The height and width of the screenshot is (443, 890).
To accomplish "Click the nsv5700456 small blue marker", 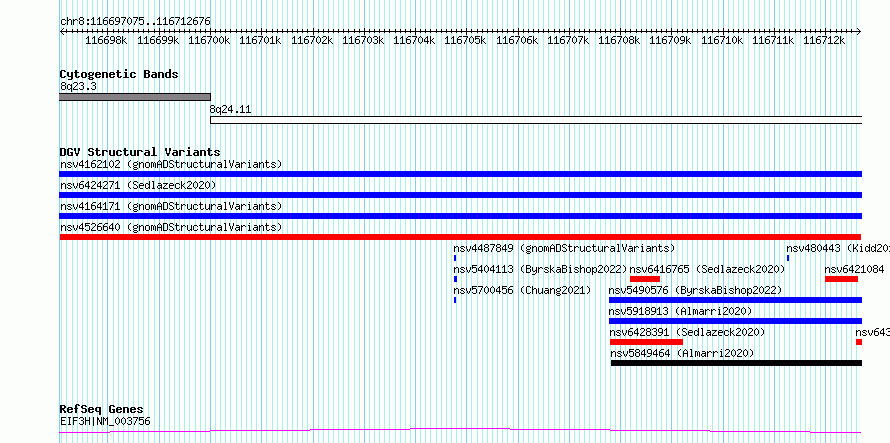I will click(x=455, y=300).
